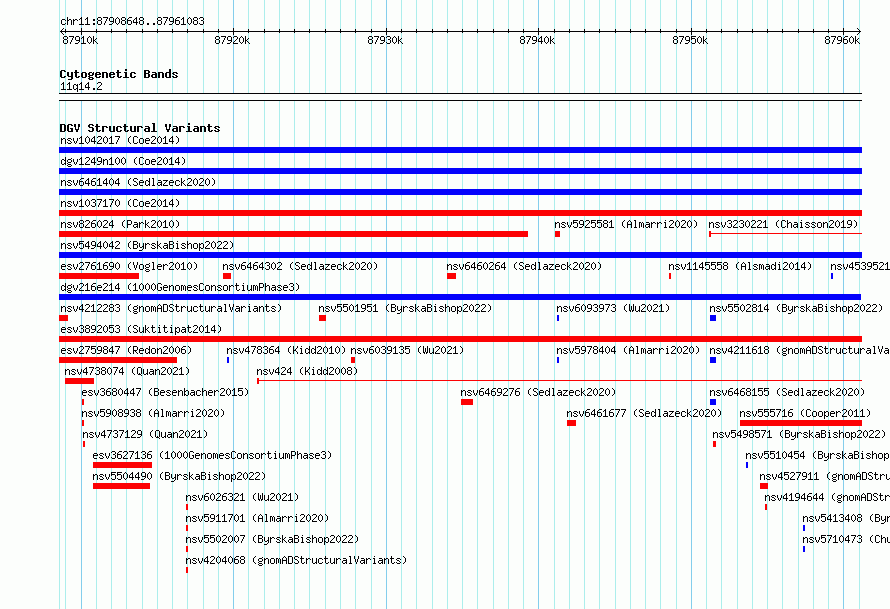
Task: Select the esv2761690 (Vogler2010) label
Action: (x=129, y=266)
